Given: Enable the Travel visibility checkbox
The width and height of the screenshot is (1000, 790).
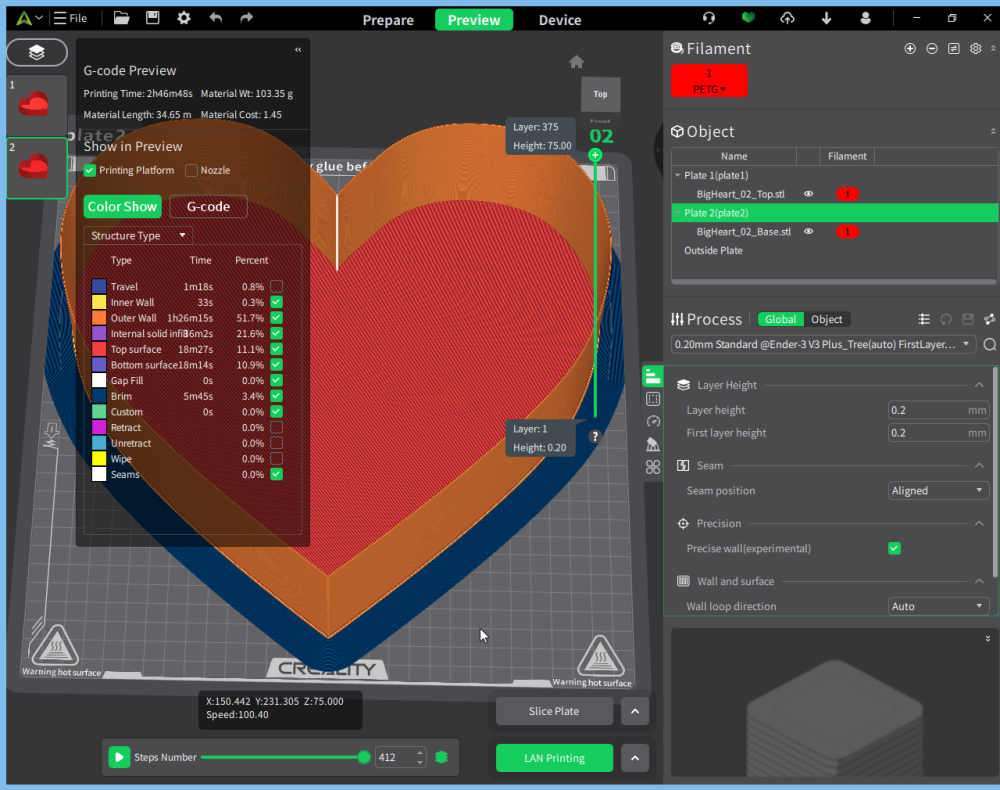Looking at the screenshot, I should pos(276,286).
